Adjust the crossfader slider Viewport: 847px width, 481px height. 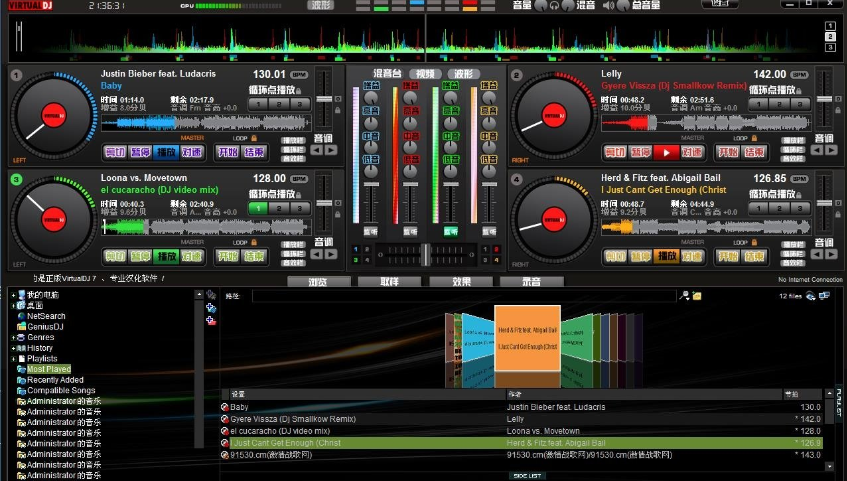click(426, 254)
